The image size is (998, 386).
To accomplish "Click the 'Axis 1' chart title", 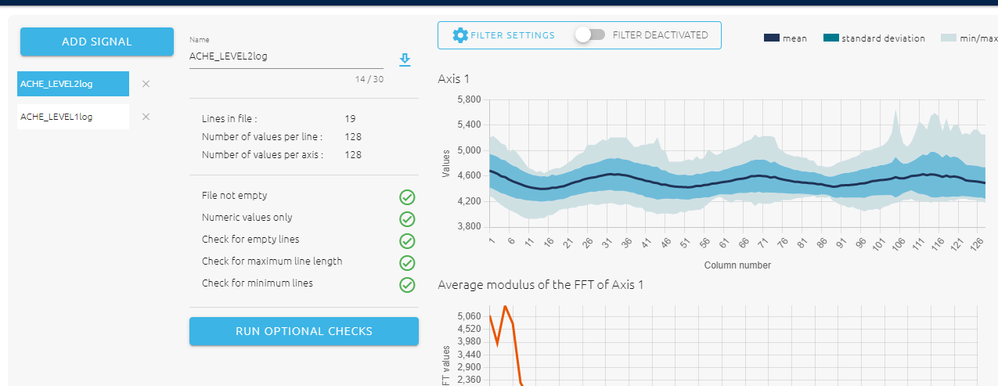I will (x=453, y=79).
